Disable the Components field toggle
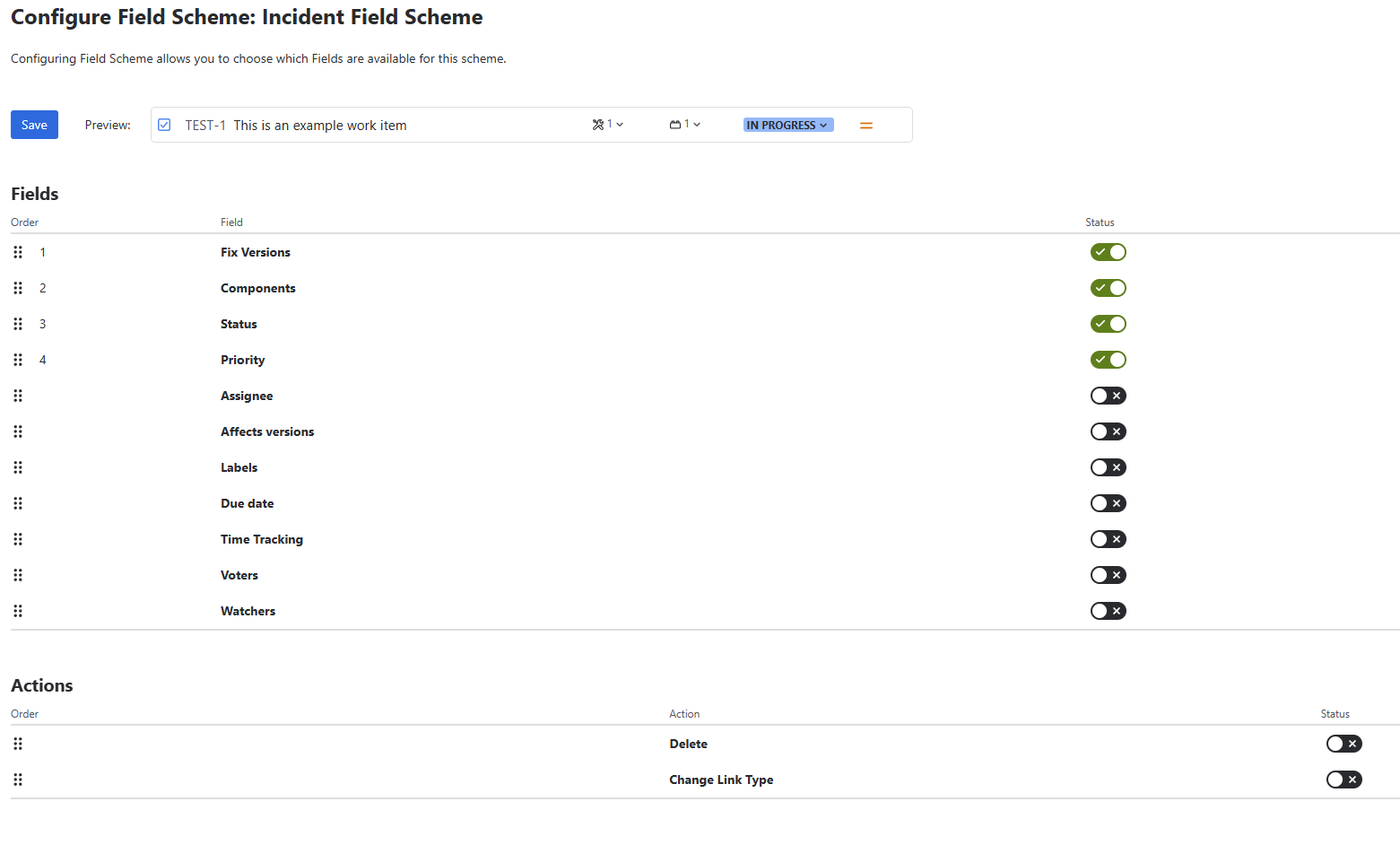Image resolution: width=1400 pixels, height=845 pixels. click(x=1109, y=288)
